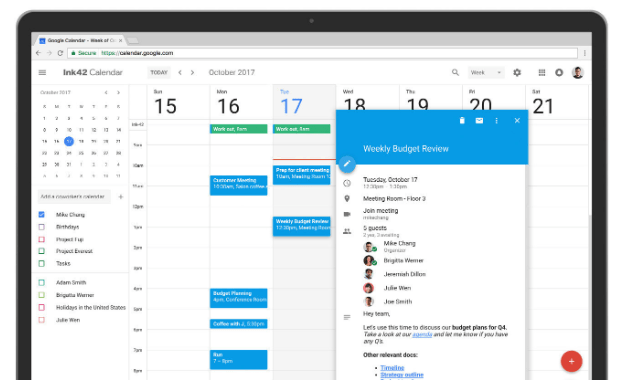Toggle the Project Everest calendar checkbox
This screenshot has width=620, height=387.
[42, 251]
